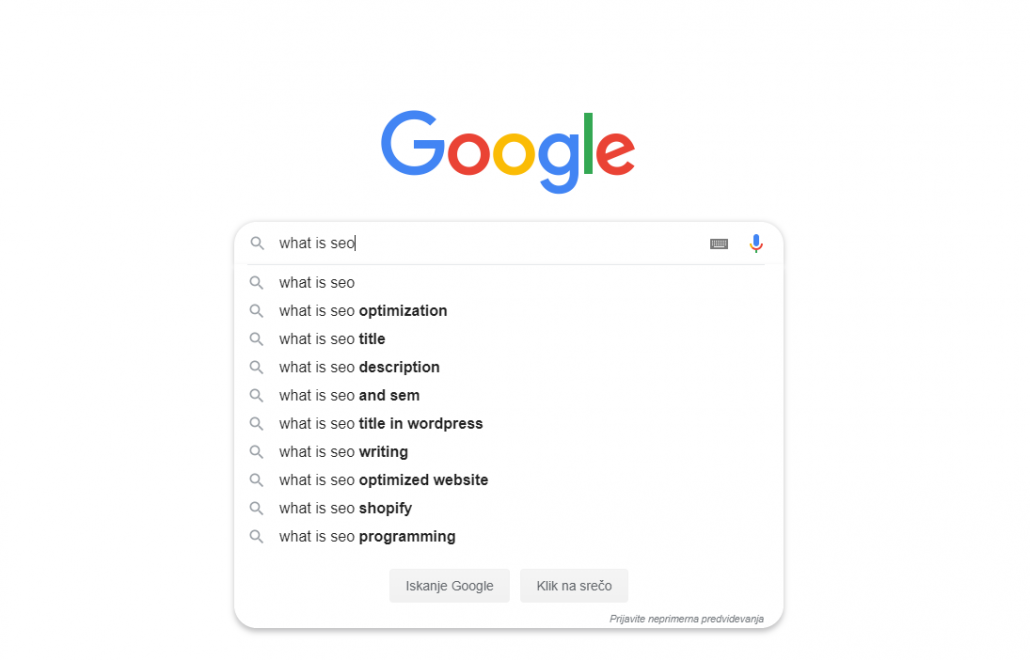Image resolution: width=1030 pixels, height=660 pixels.
Task: Select 'what is seo title in wordpress' suggestion
Action: (x=380, y=424)
